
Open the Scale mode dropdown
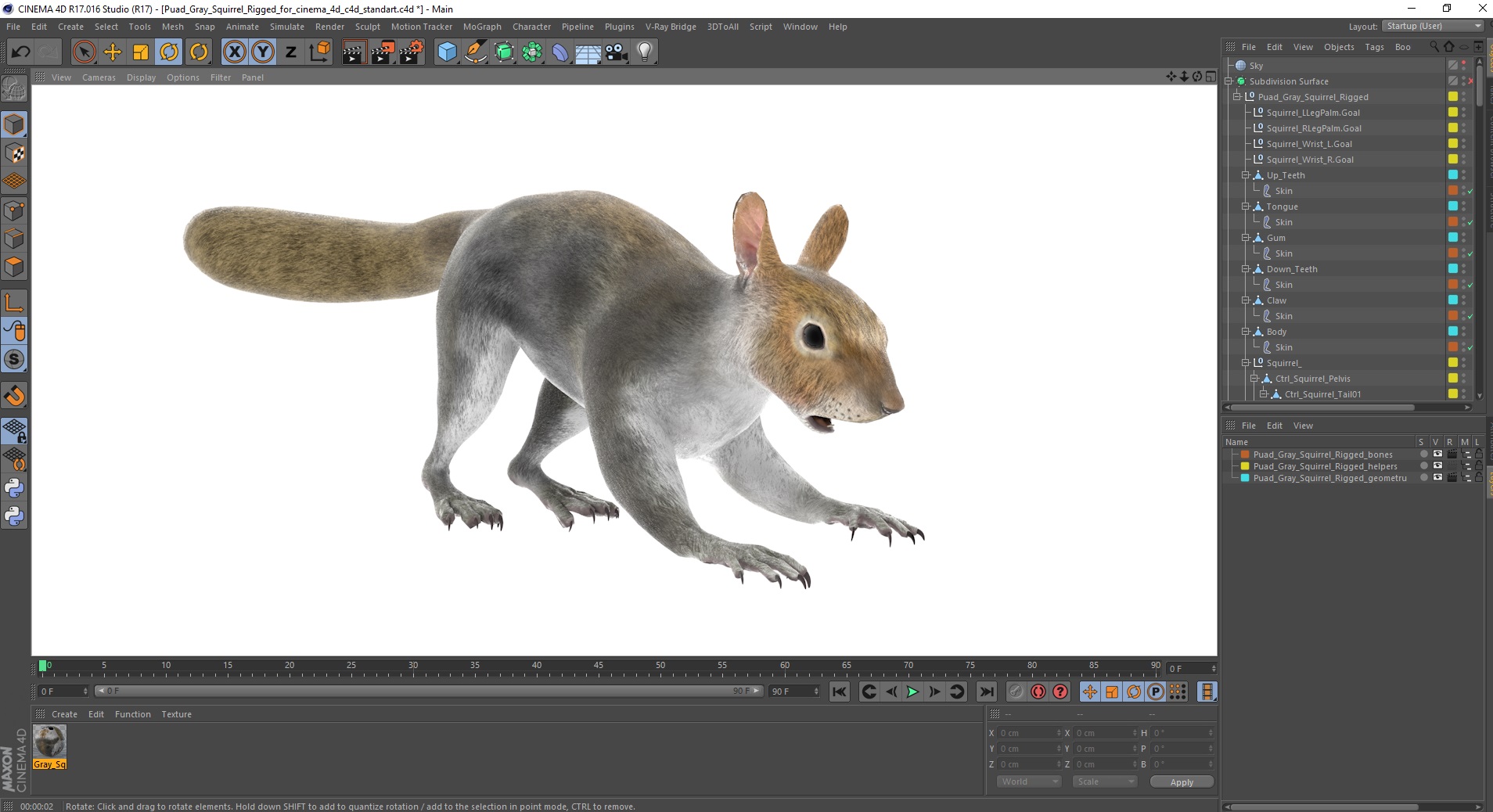tap(1104, 781)
